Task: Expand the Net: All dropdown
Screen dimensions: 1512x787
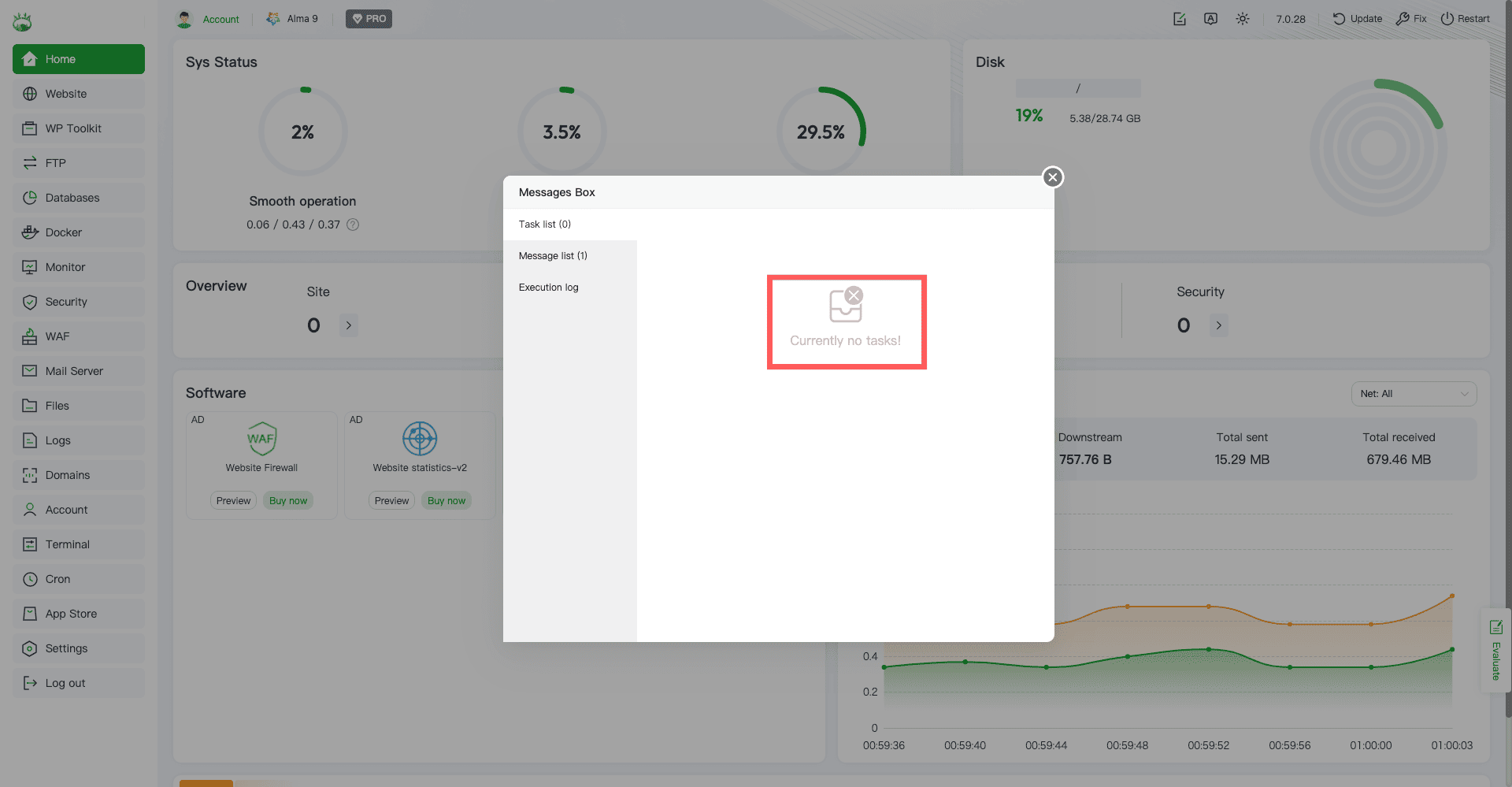Action: pos(1414,394)
